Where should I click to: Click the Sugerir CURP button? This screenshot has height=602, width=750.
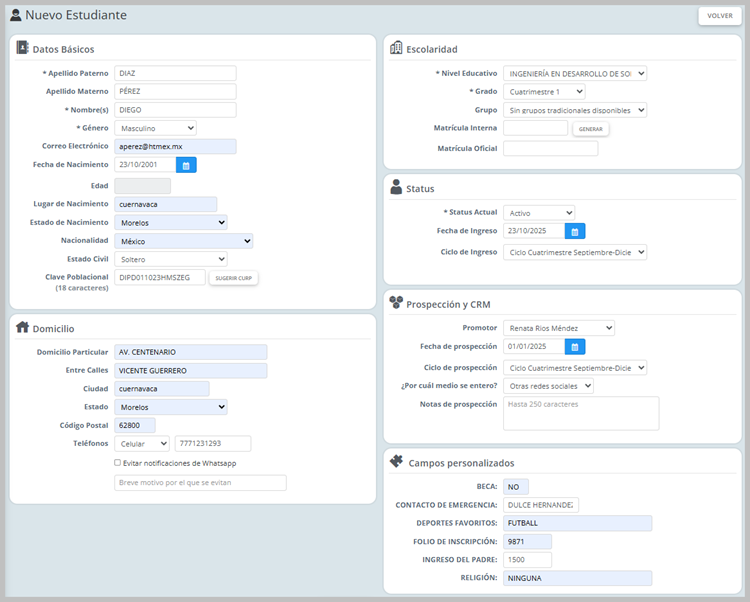point(233,278)
